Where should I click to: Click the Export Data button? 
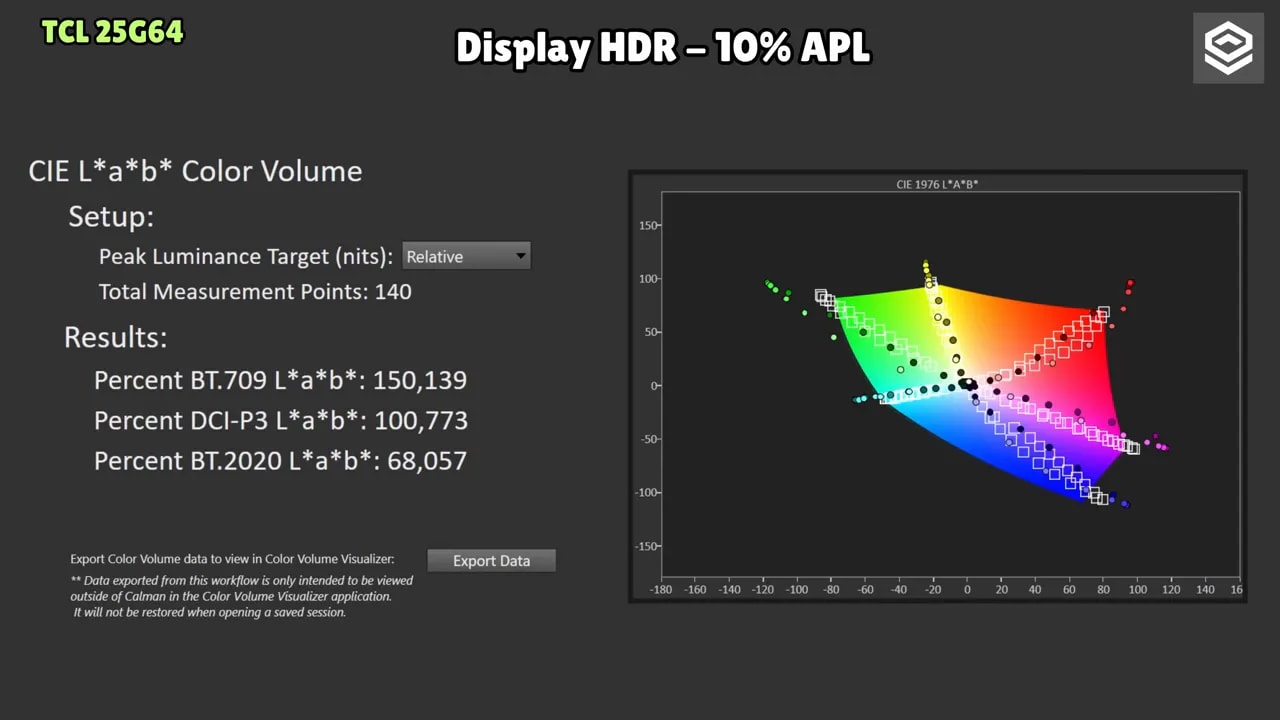[x=491, y=560]
